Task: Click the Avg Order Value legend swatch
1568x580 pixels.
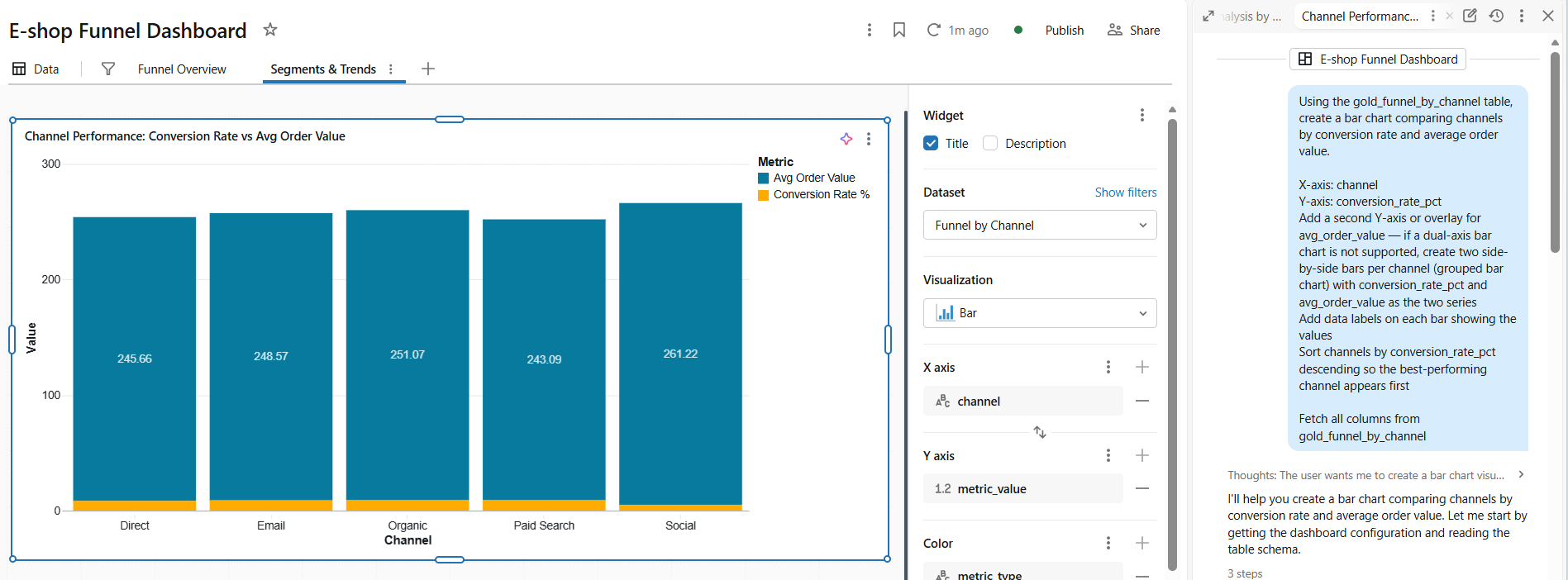Action: [764, 178]
